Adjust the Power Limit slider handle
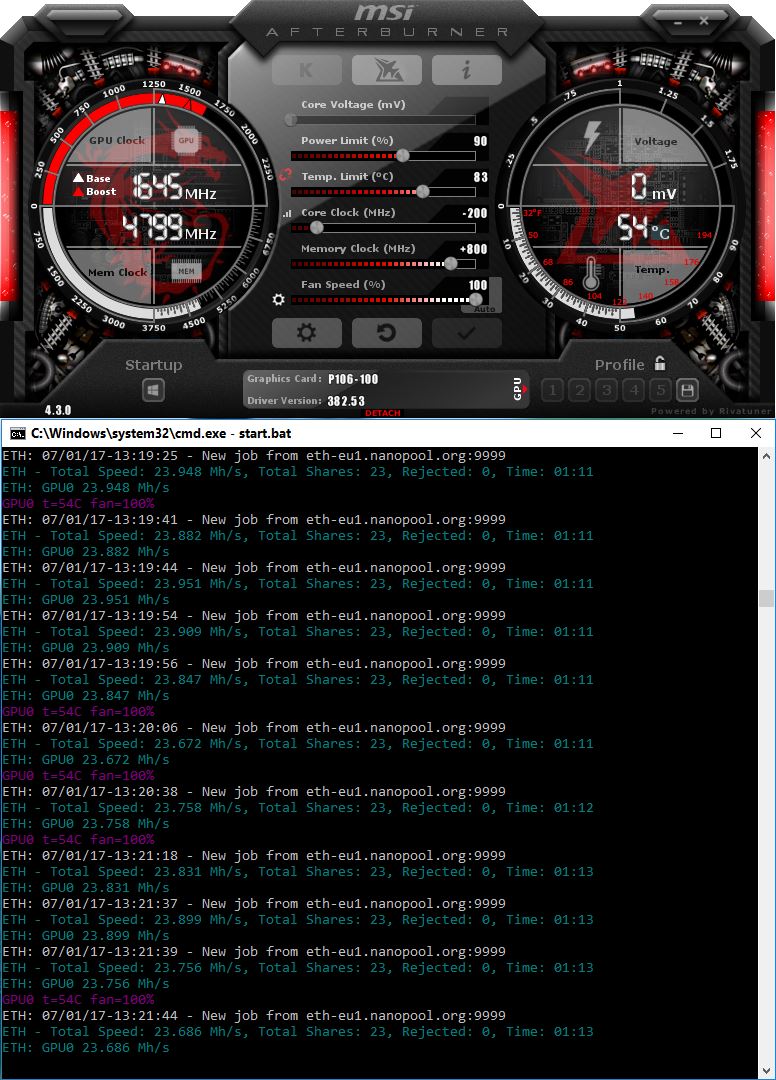Image resolution: width=776 pixels, height=1080 pixels. pyautogui.click(x=403, y=156)
